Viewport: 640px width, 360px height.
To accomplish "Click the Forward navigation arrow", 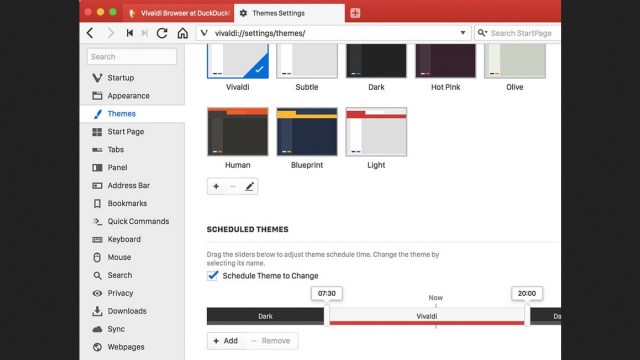I will coord(111,33).
